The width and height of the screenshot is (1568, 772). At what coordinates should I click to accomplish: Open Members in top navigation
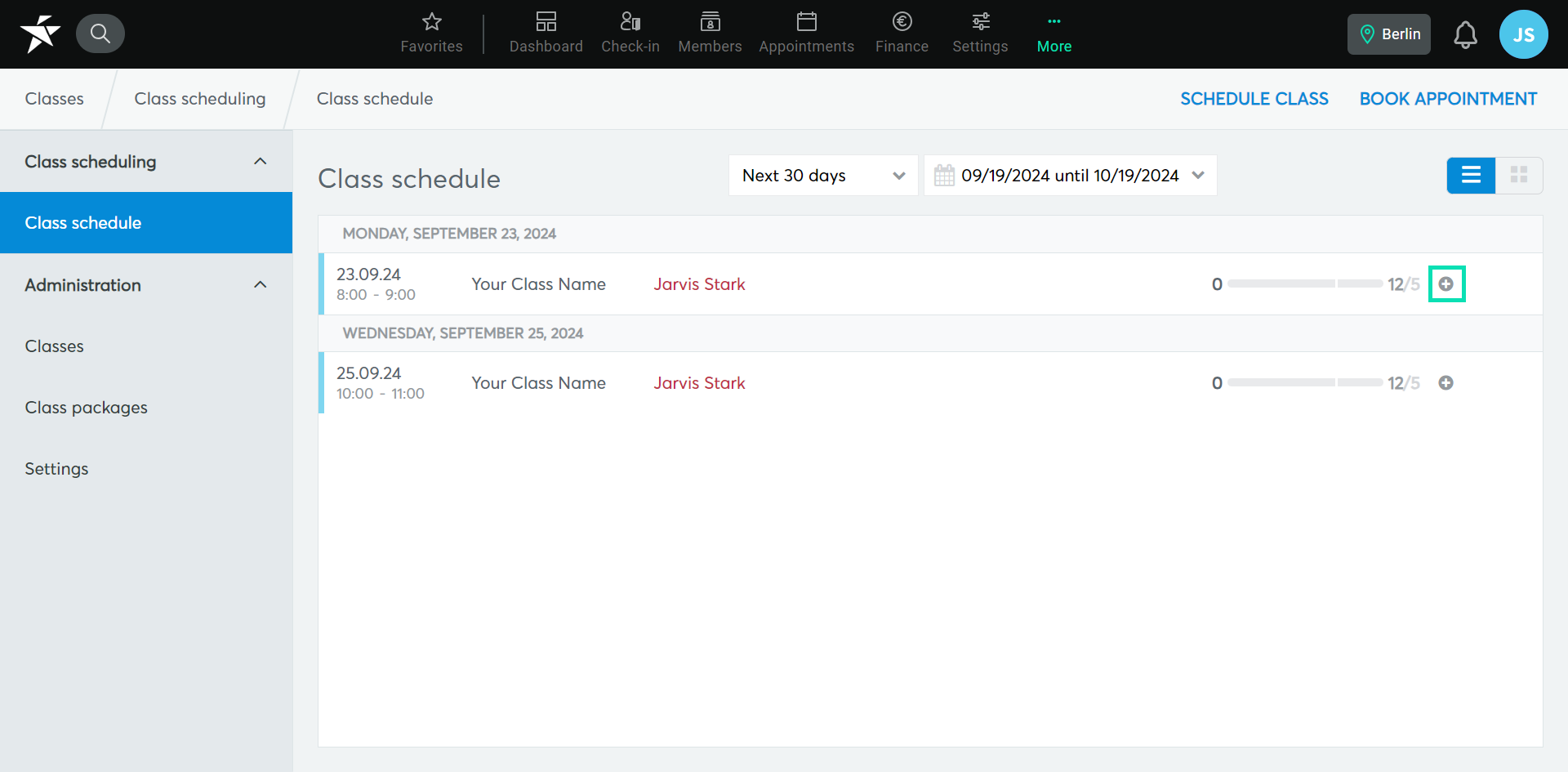(710, 33)
